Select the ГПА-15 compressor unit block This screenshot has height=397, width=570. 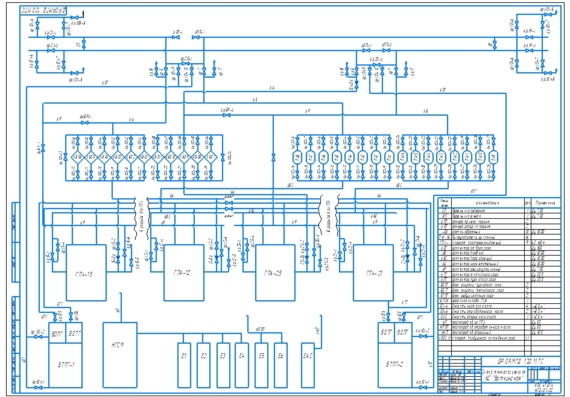(86, 273)
